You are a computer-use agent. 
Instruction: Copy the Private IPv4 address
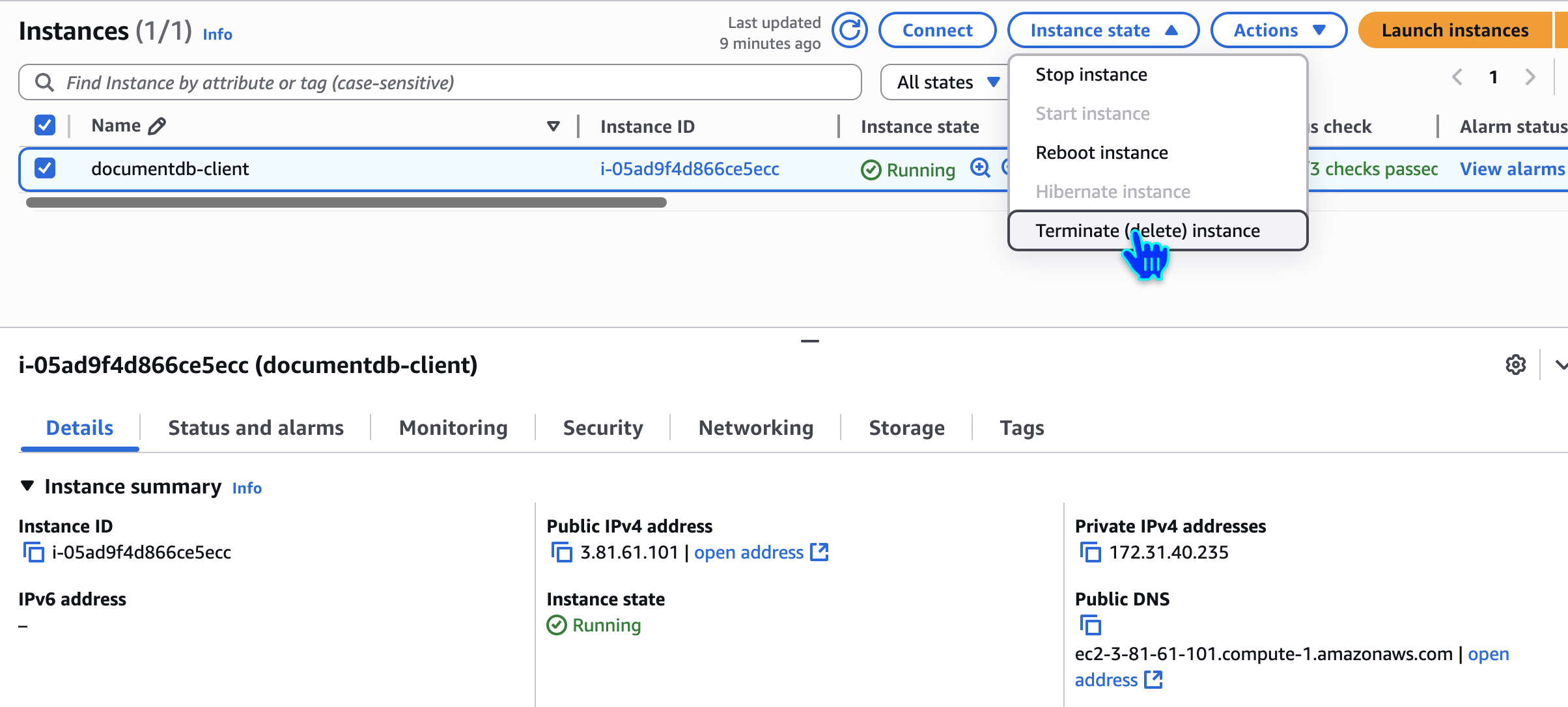[x=1090, y=552]
